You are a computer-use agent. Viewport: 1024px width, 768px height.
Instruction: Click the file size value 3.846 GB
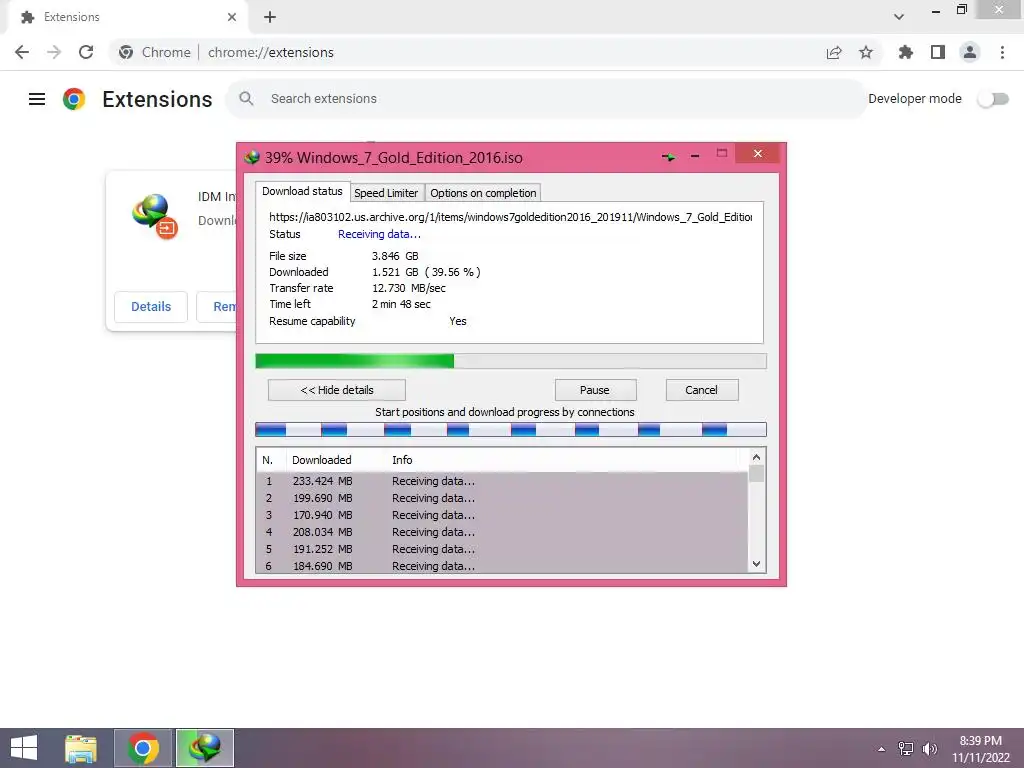pos(395,256)
